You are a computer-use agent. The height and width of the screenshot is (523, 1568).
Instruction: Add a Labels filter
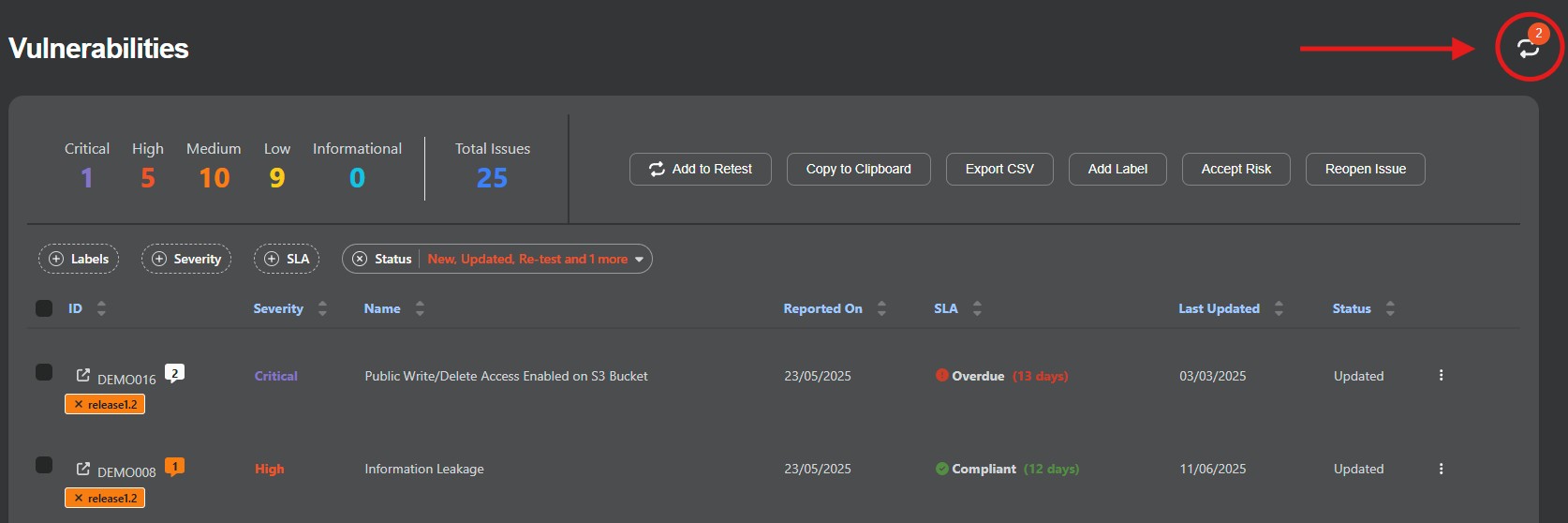(79, 259)
